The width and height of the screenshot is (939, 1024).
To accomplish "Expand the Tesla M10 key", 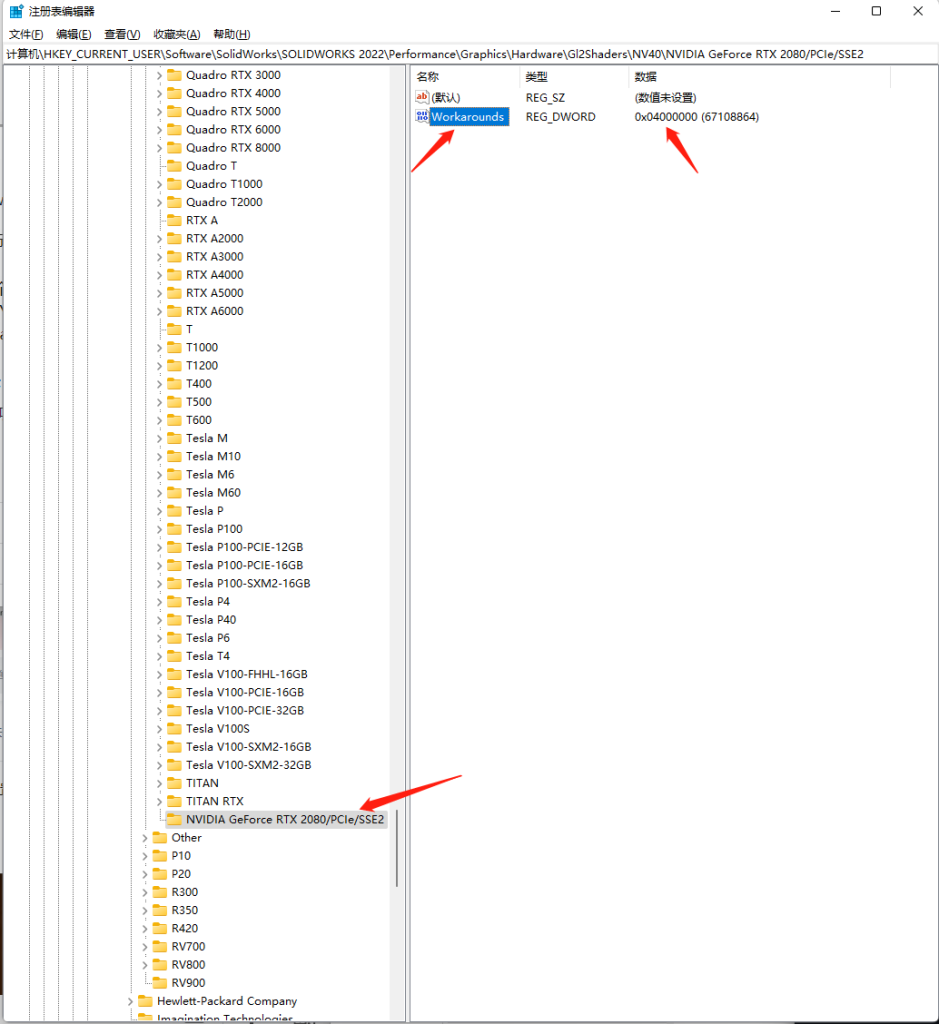I will coord(159,456).
